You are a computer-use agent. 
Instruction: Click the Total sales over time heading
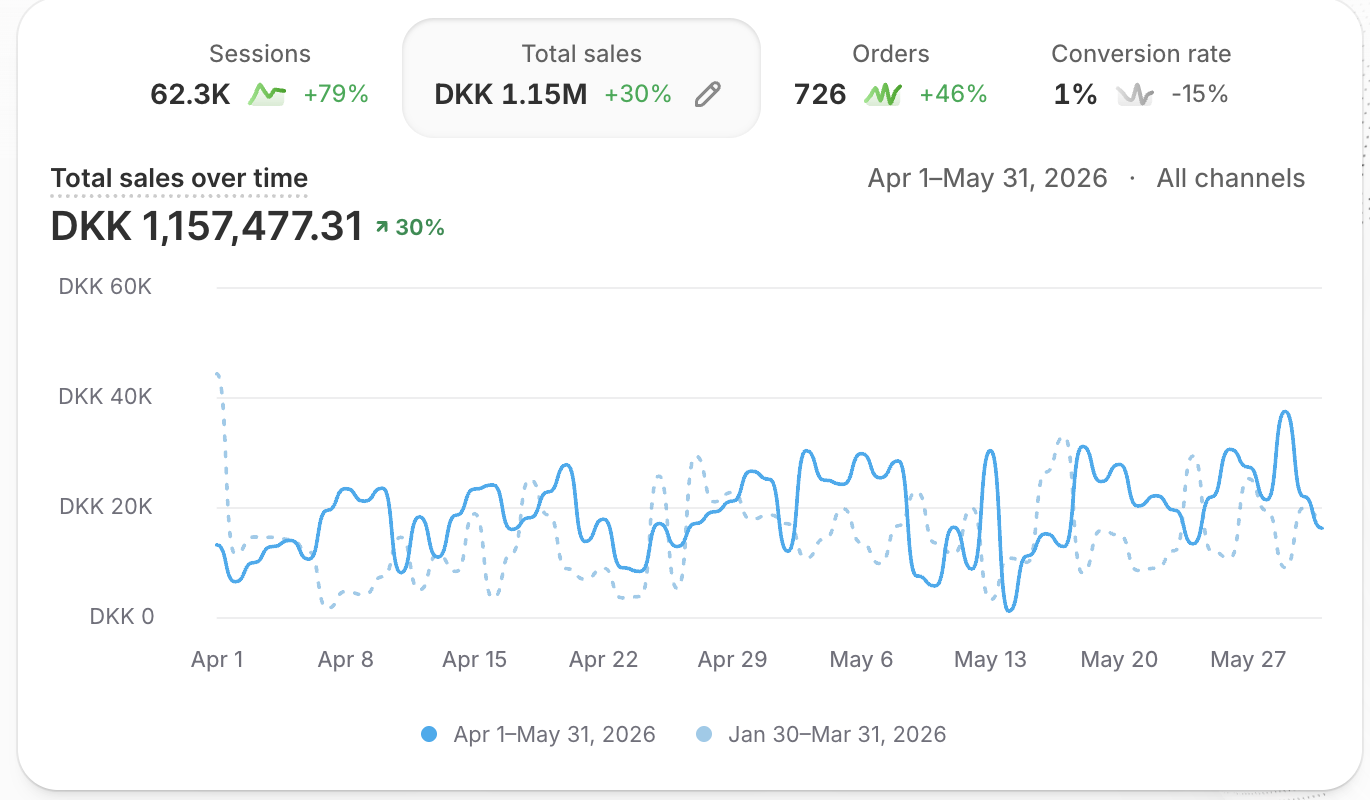(x=179, y=179)
